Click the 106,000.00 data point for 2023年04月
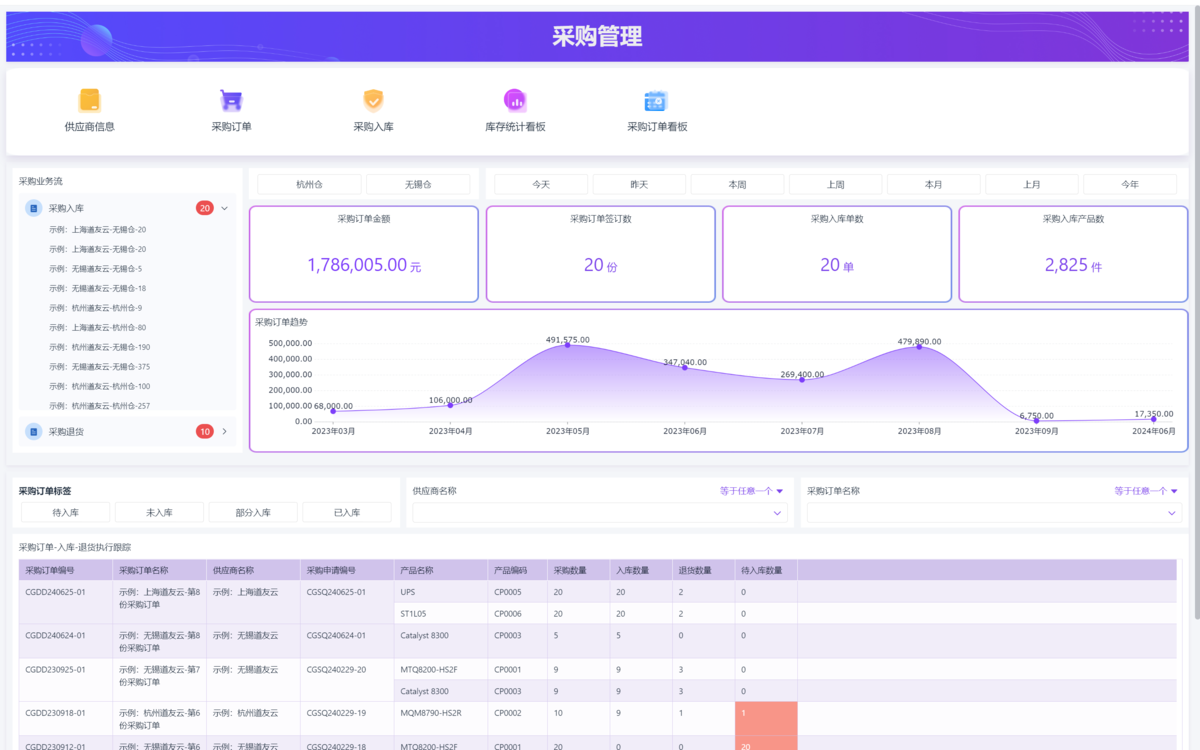The width and height of the screenshot is (1200, 750). 450,405
